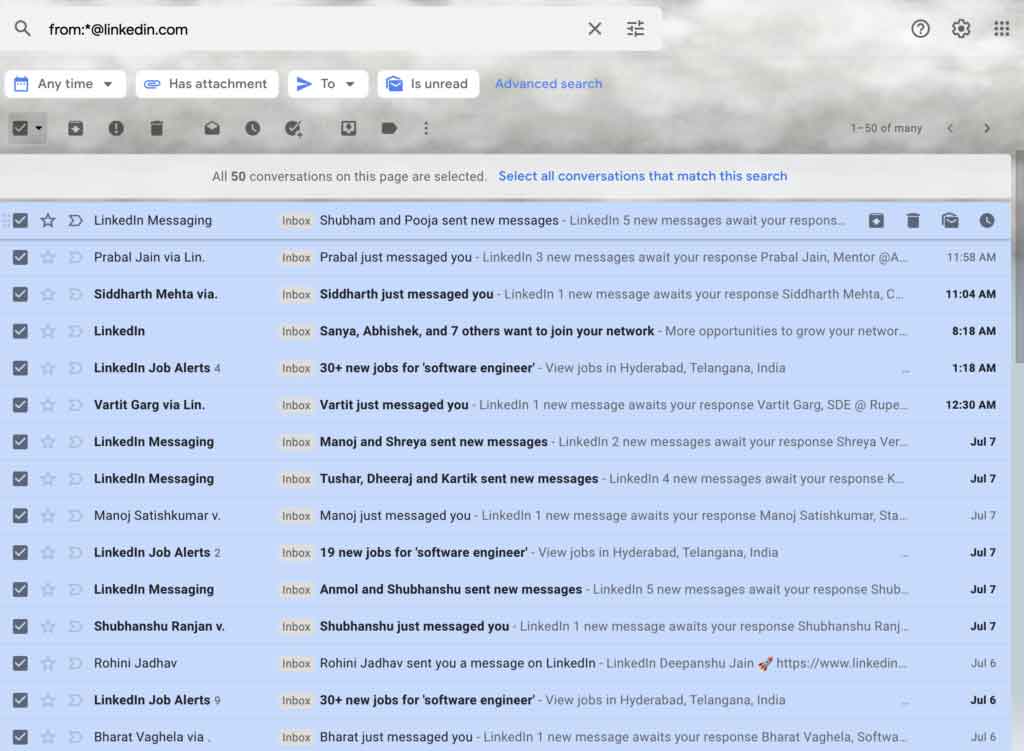Screen dimensions: 1024x751
Task: Delete the Shubham and Pooja message row
Action: point(913,221)
